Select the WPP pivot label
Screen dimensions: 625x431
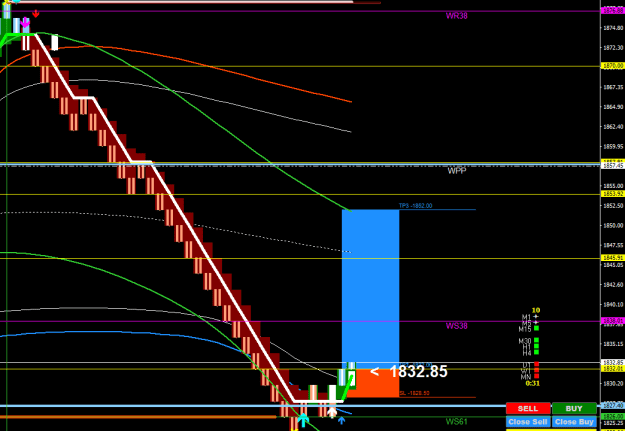coord(457,171)
